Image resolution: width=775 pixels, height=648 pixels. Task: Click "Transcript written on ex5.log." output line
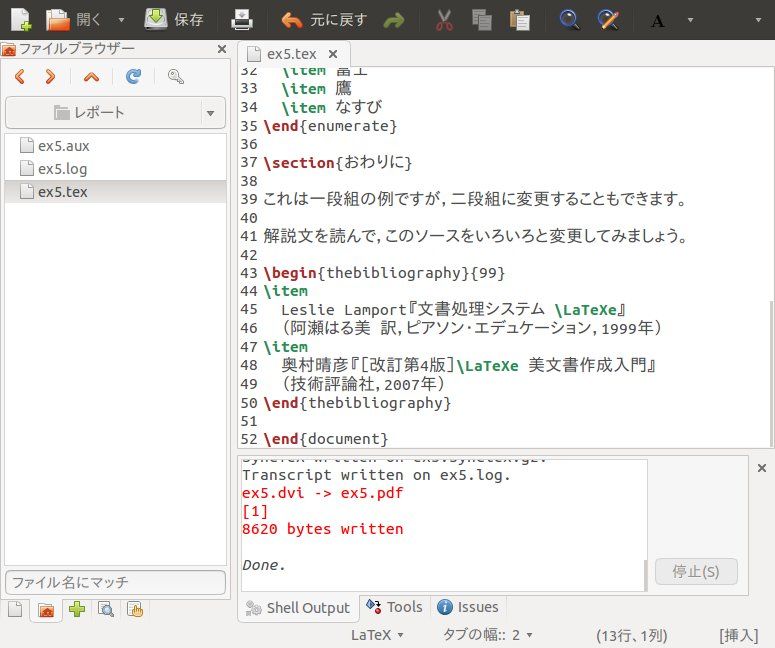[x=376, y=475]
